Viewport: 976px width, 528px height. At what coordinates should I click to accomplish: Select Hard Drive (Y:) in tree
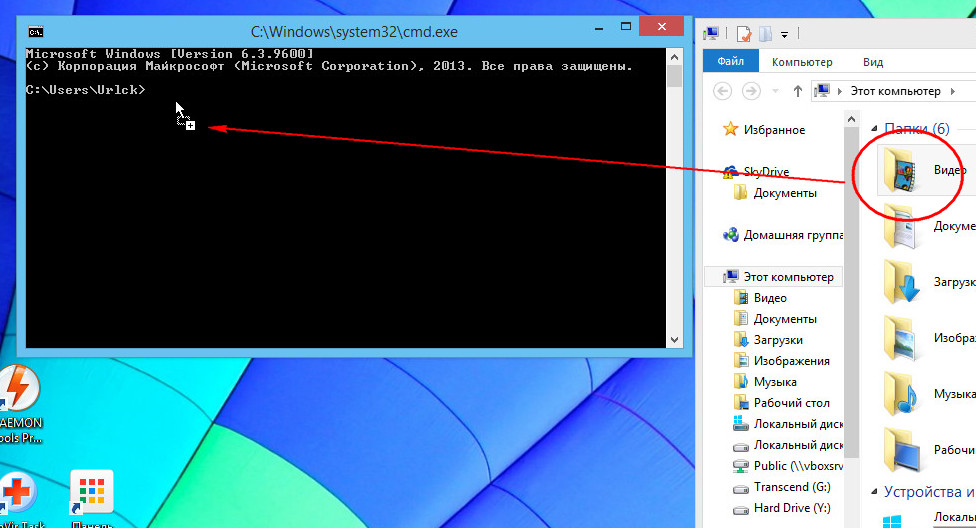coord(792,508)
